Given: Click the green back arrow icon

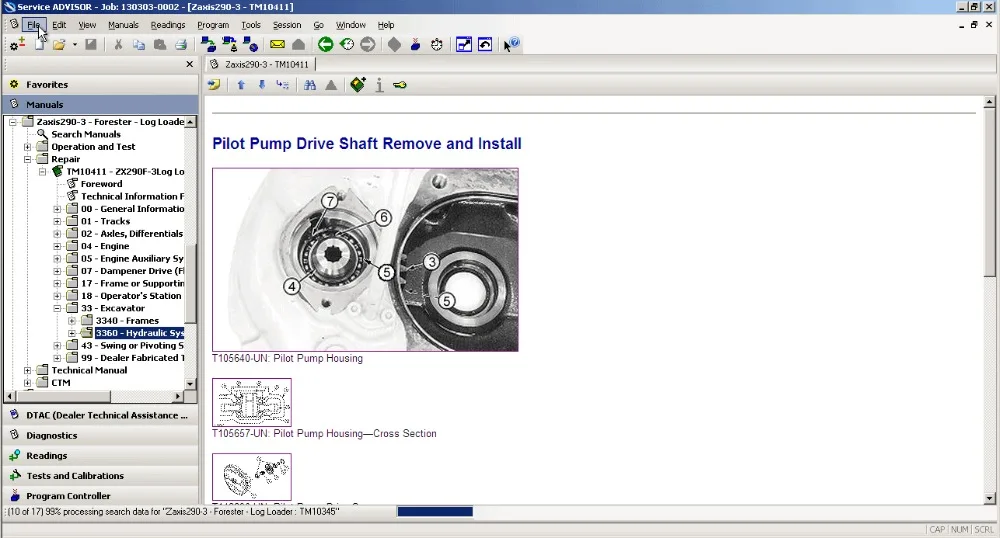Looking at the screenshot, I should pyautogui.click(x=326, y=44).
